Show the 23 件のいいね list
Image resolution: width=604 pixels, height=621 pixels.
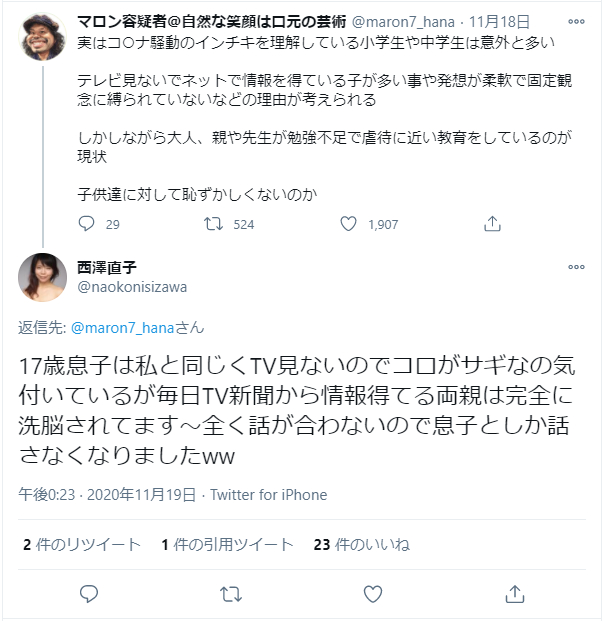[361, 545]
